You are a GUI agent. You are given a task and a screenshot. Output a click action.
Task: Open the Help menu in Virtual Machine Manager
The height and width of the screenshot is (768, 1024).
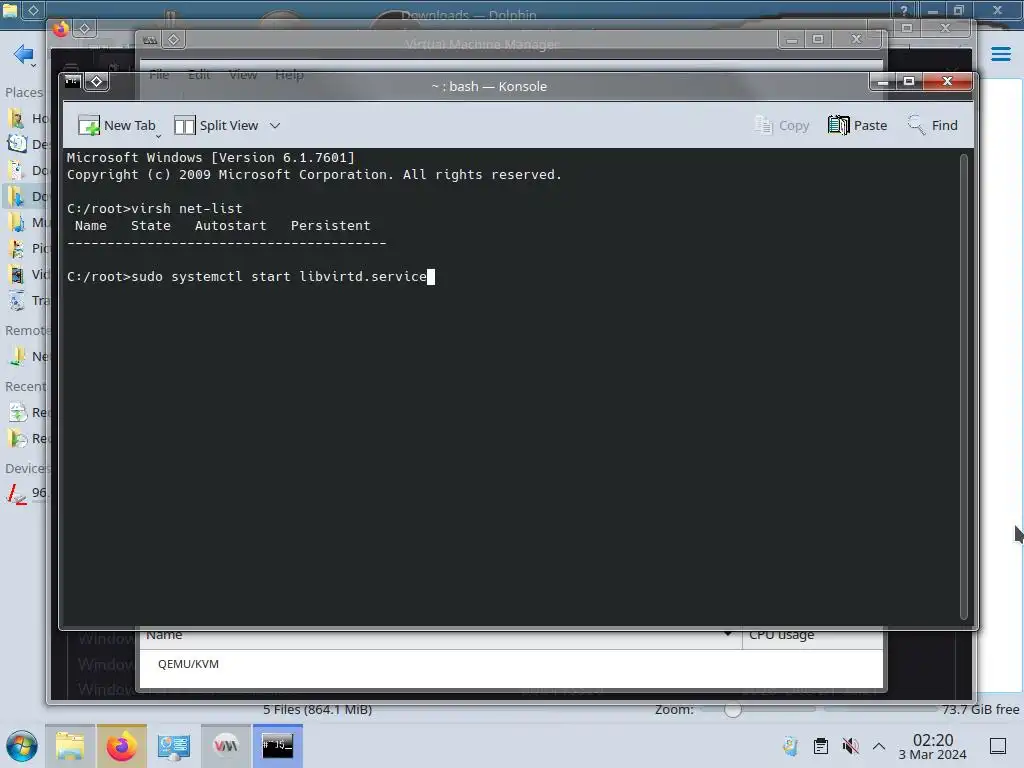pos(289,74)
